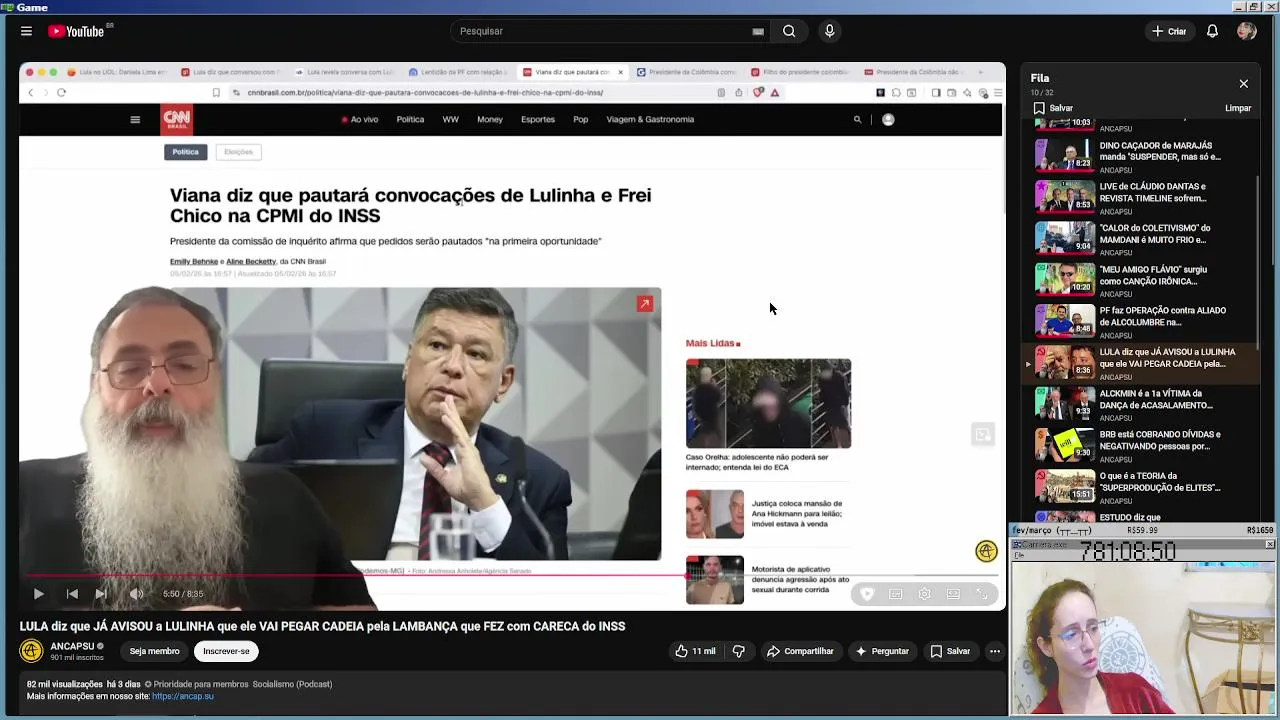Open the account avatar menu

tap(1246, 31)
